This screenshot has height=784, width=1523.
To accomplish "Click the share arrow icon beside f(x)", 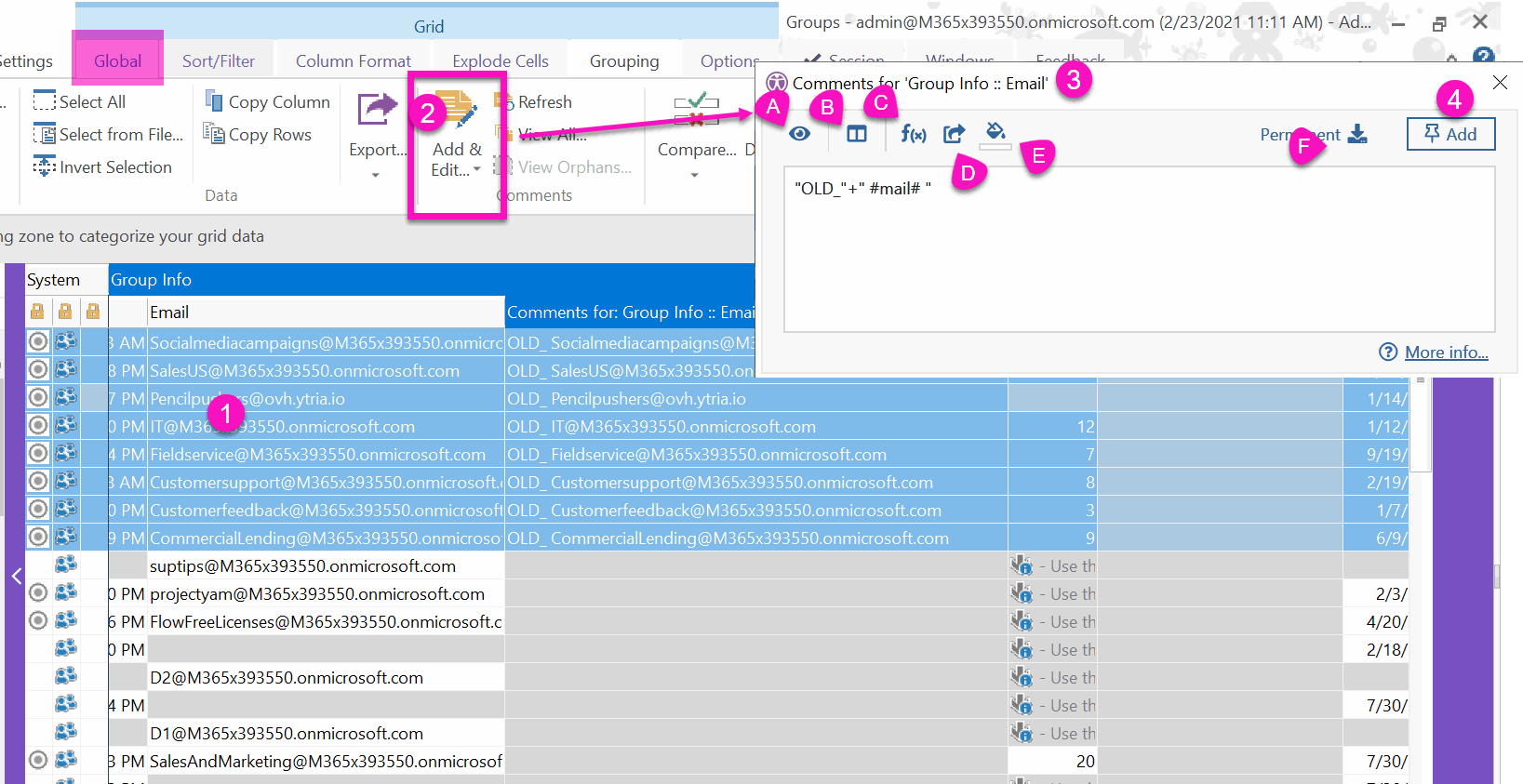I will 954,135.
